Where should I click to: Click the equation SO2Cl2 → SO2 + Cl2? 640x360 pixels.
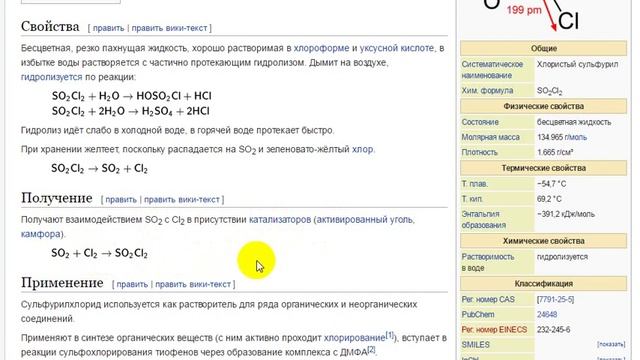pos(99,169)
